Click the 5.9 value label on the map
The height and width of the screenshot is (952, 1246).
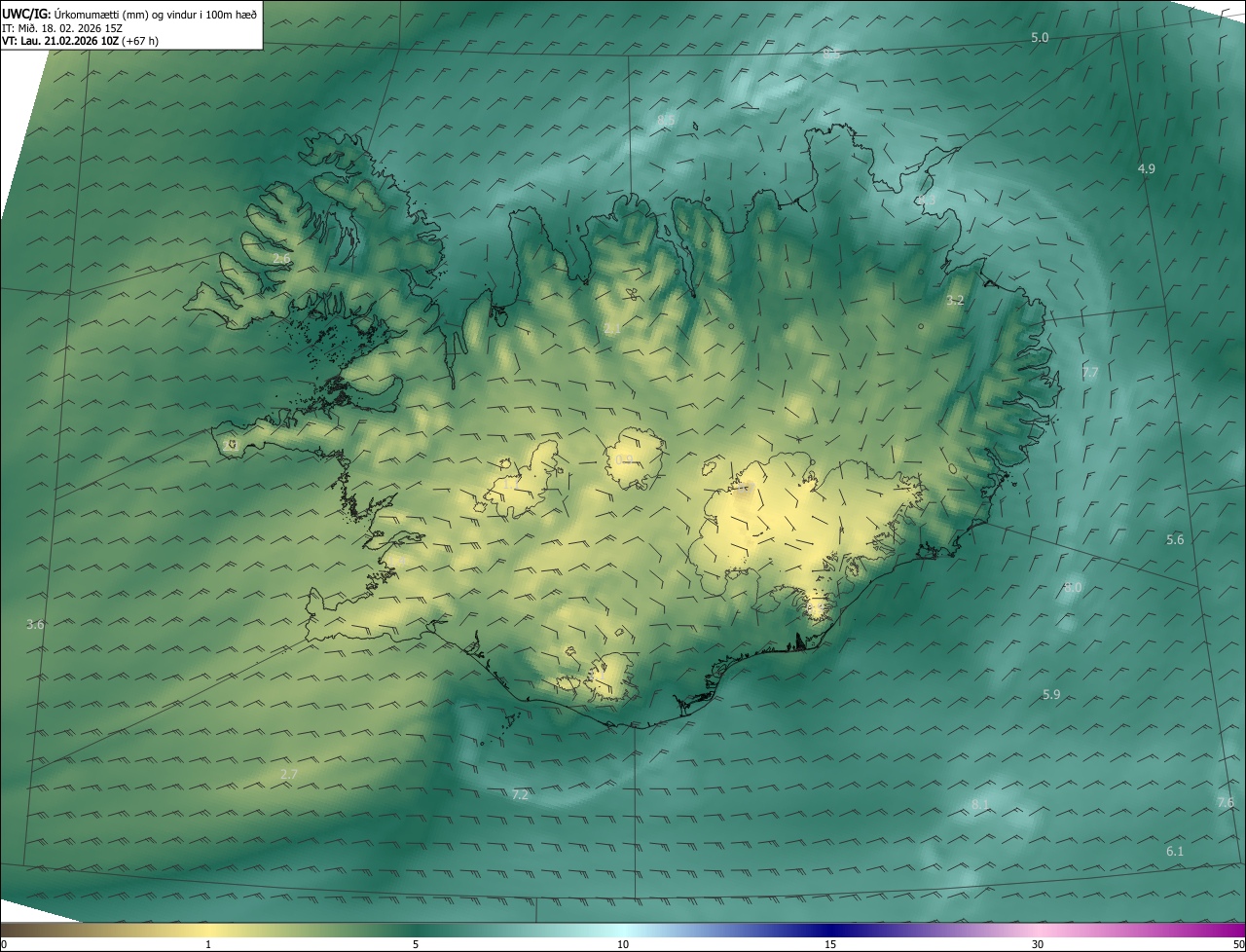(x=1051, y=695)
